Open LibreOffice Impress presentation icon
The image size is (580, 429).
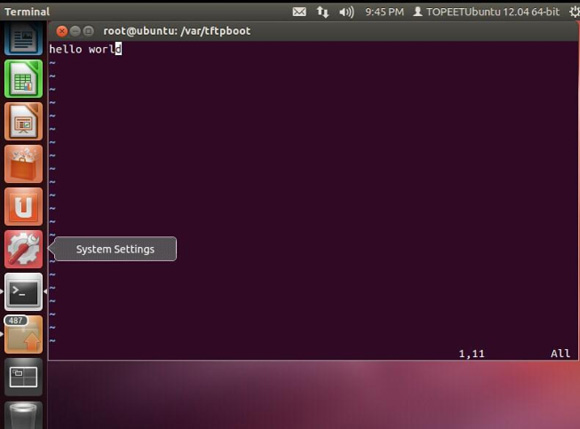pos(23,122)
